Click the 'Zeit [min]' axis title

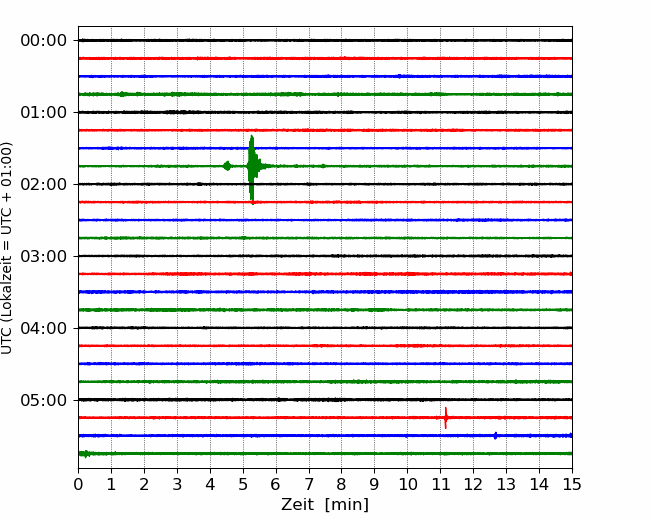coord(325,505)
